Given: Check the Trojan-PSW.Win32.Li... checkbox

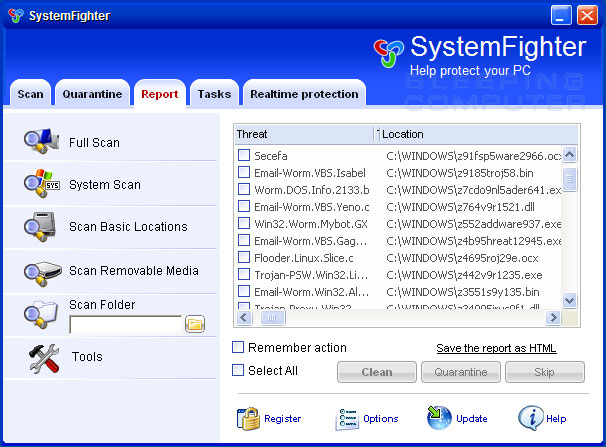Looking at the screenshot, I should click(244, 274).
